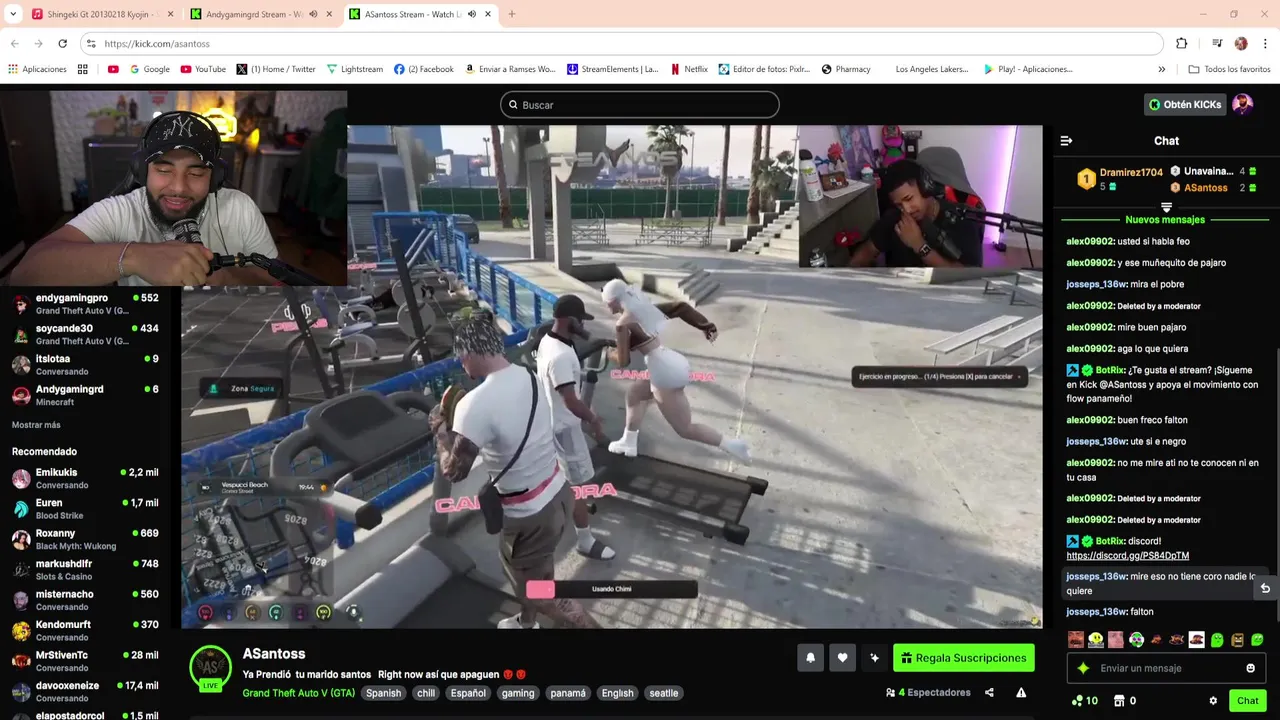Screen dimensions: 1280x720
Task: Open recommended channel Roxanny
Action: pos(85,539)
